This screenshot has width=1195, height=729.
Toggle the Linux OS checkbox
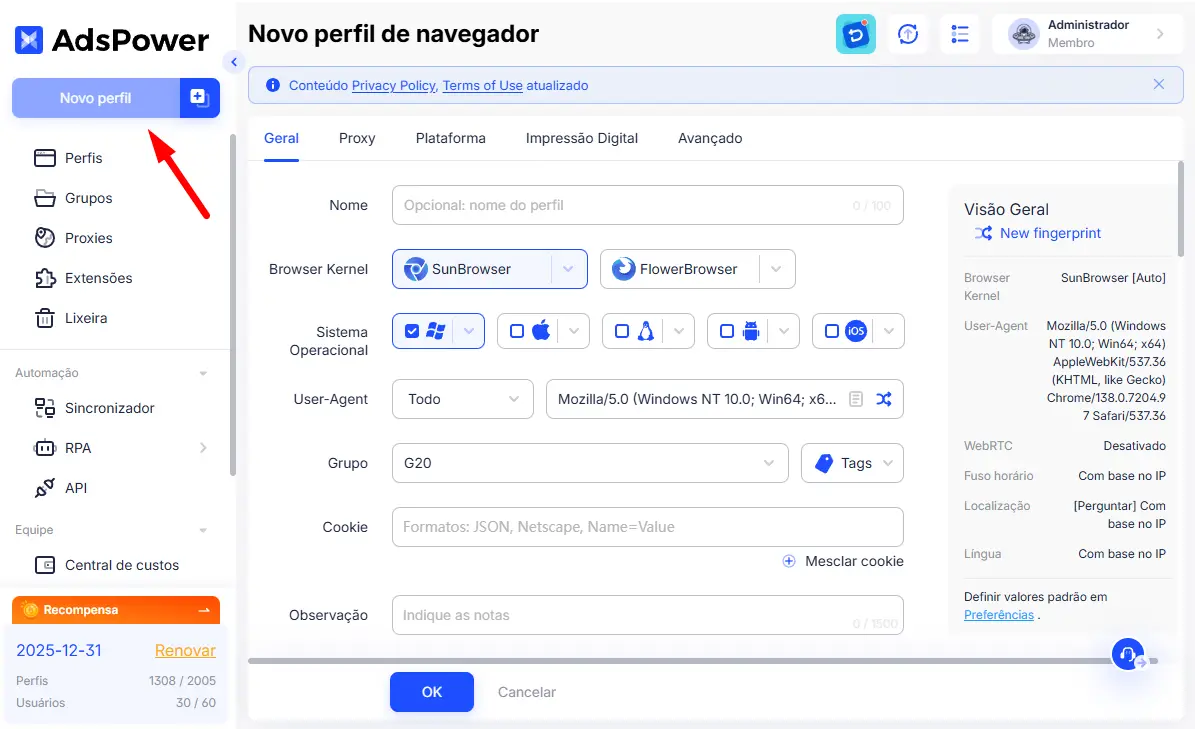tap(622, 331)
